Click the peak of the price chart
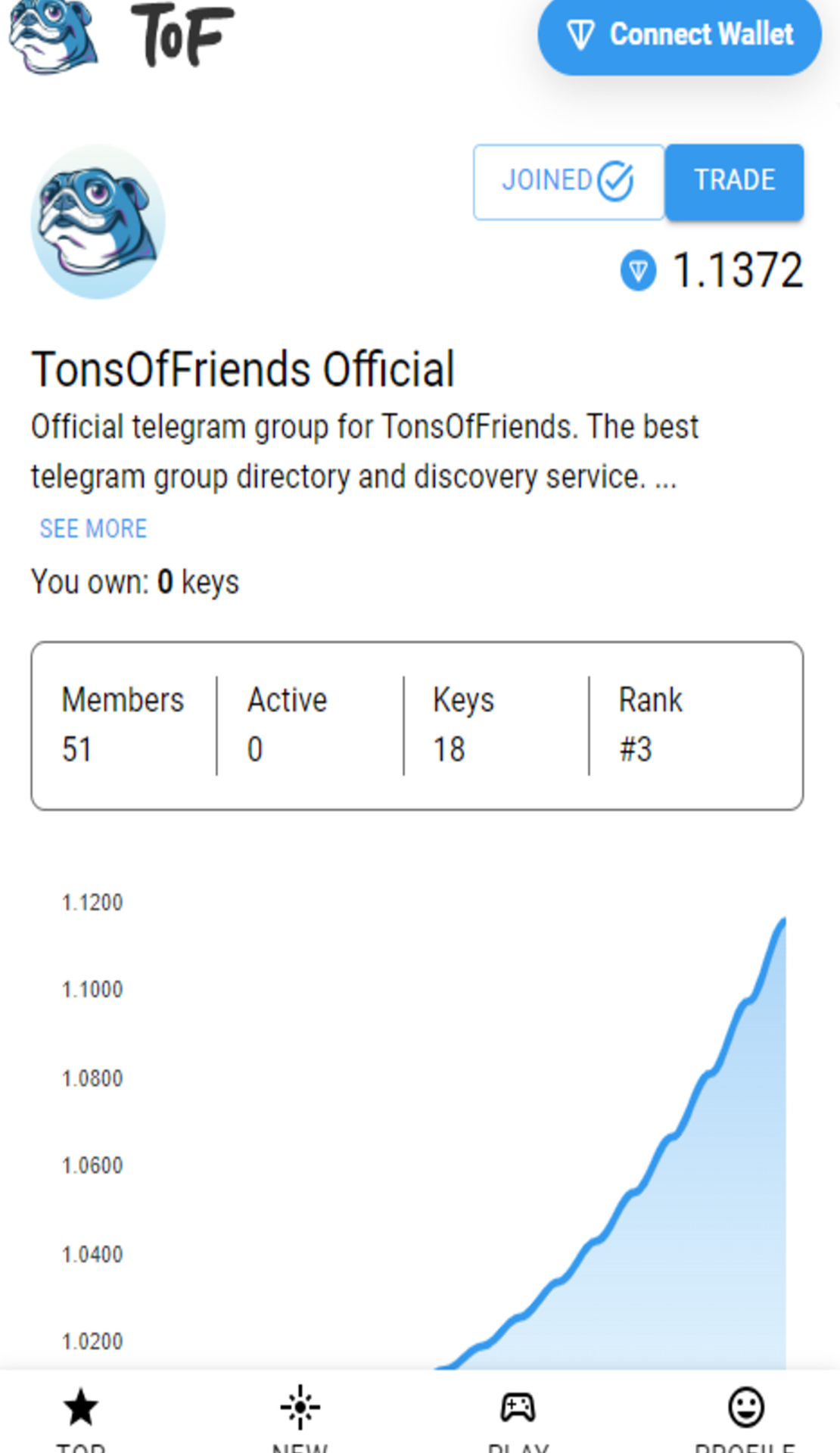This screenshot has height=1453, width=840. pos(783,920)
